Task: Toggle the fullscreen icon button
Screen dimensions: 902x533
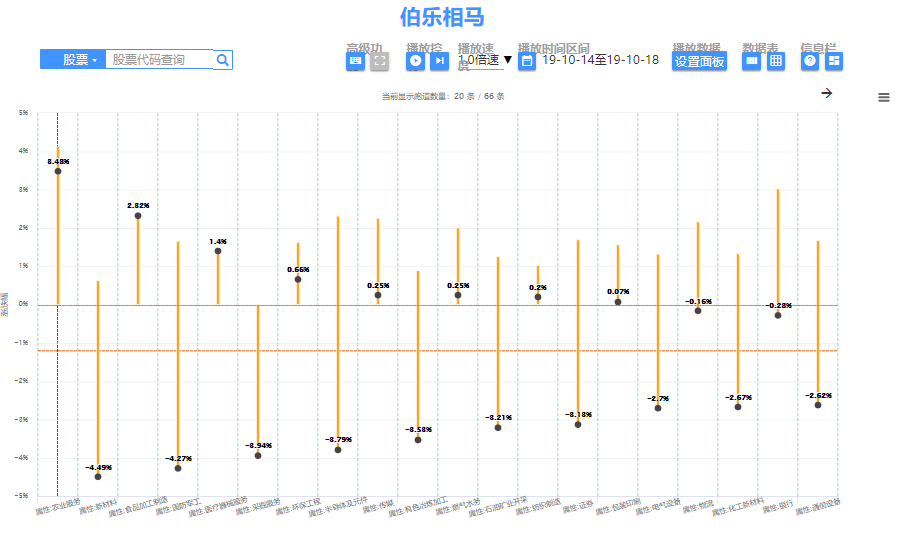Action: pos(380,61)
